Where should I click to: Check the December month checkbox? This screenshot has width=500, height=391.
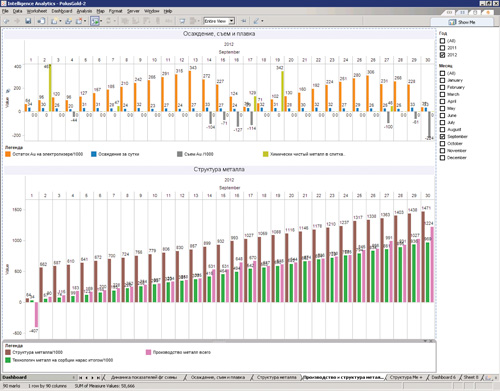tap(442, 158)
